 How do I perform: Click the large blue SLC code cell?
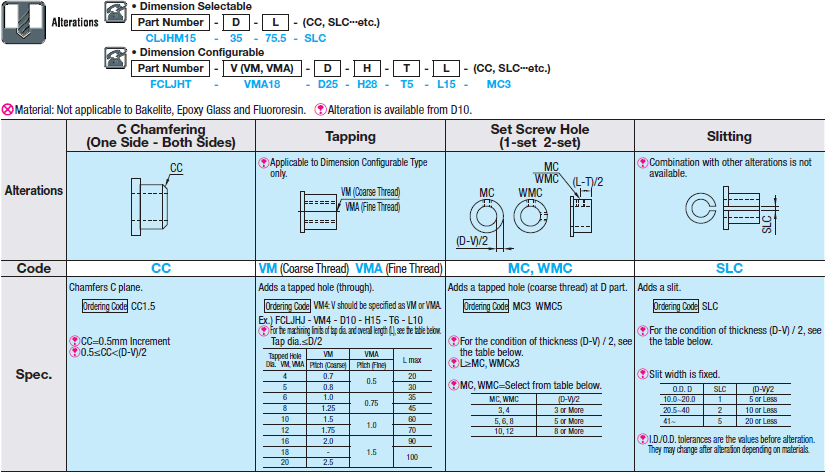click(x=729, y=268)
